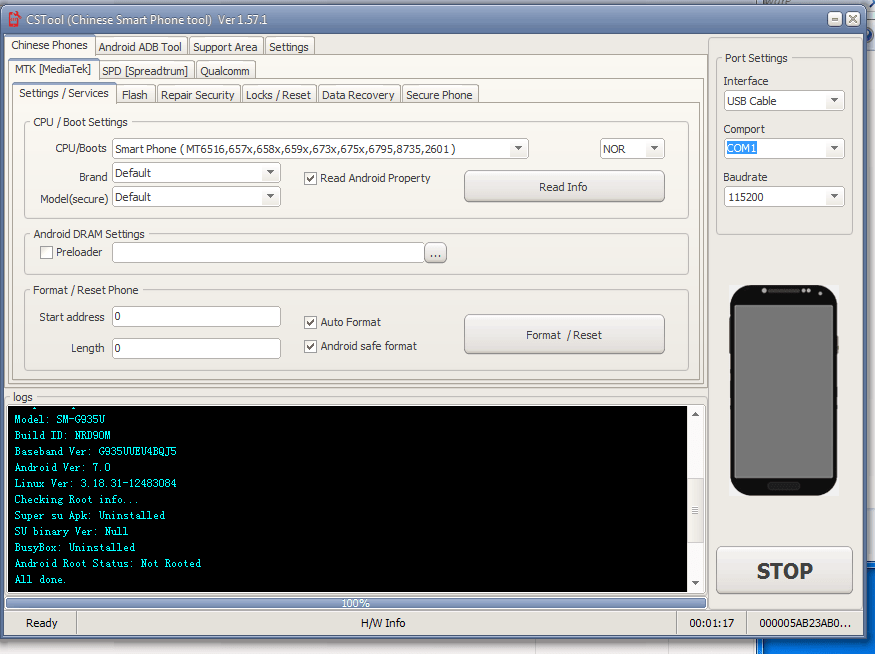
Task: Open the Brand dropdown
Action: click(x=270, y=172)
